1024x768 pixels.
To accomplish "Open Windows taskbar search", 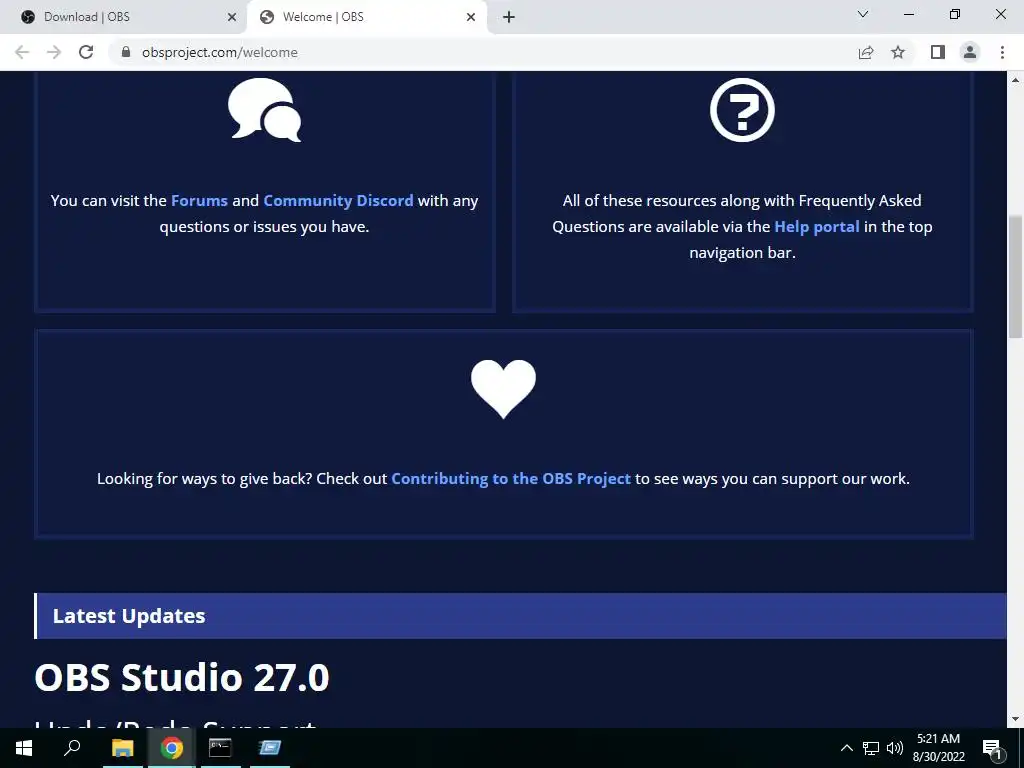I will click(x=72, y=748).
